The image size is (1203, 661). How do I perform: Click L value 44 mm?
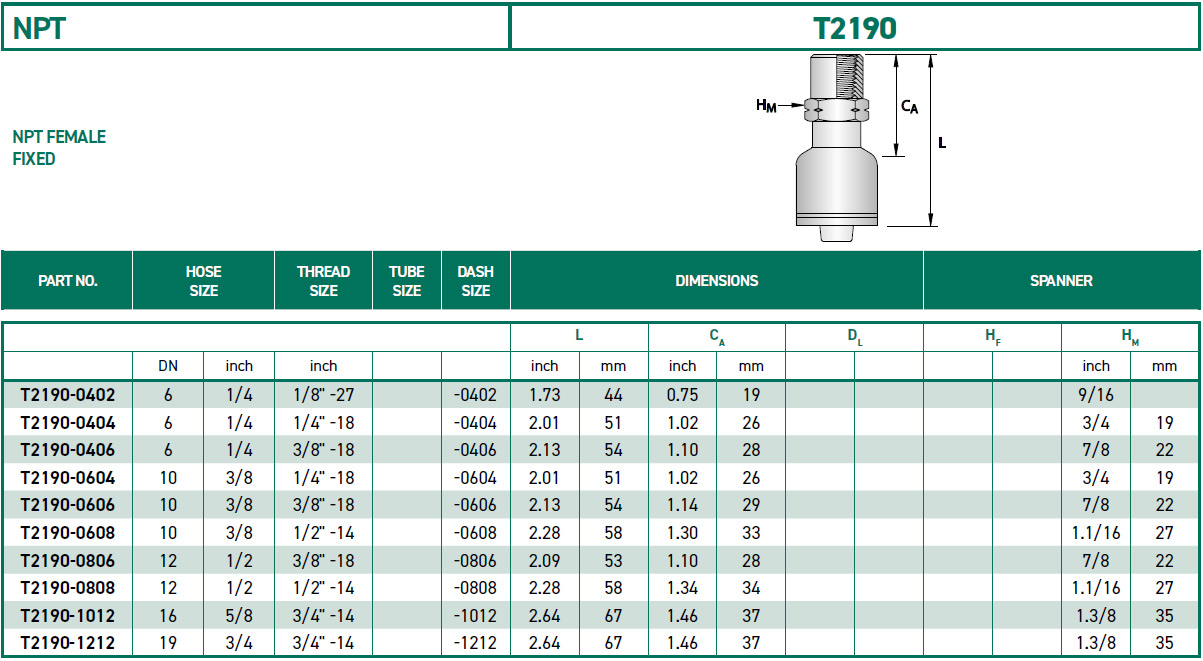[x=614, y=395]
